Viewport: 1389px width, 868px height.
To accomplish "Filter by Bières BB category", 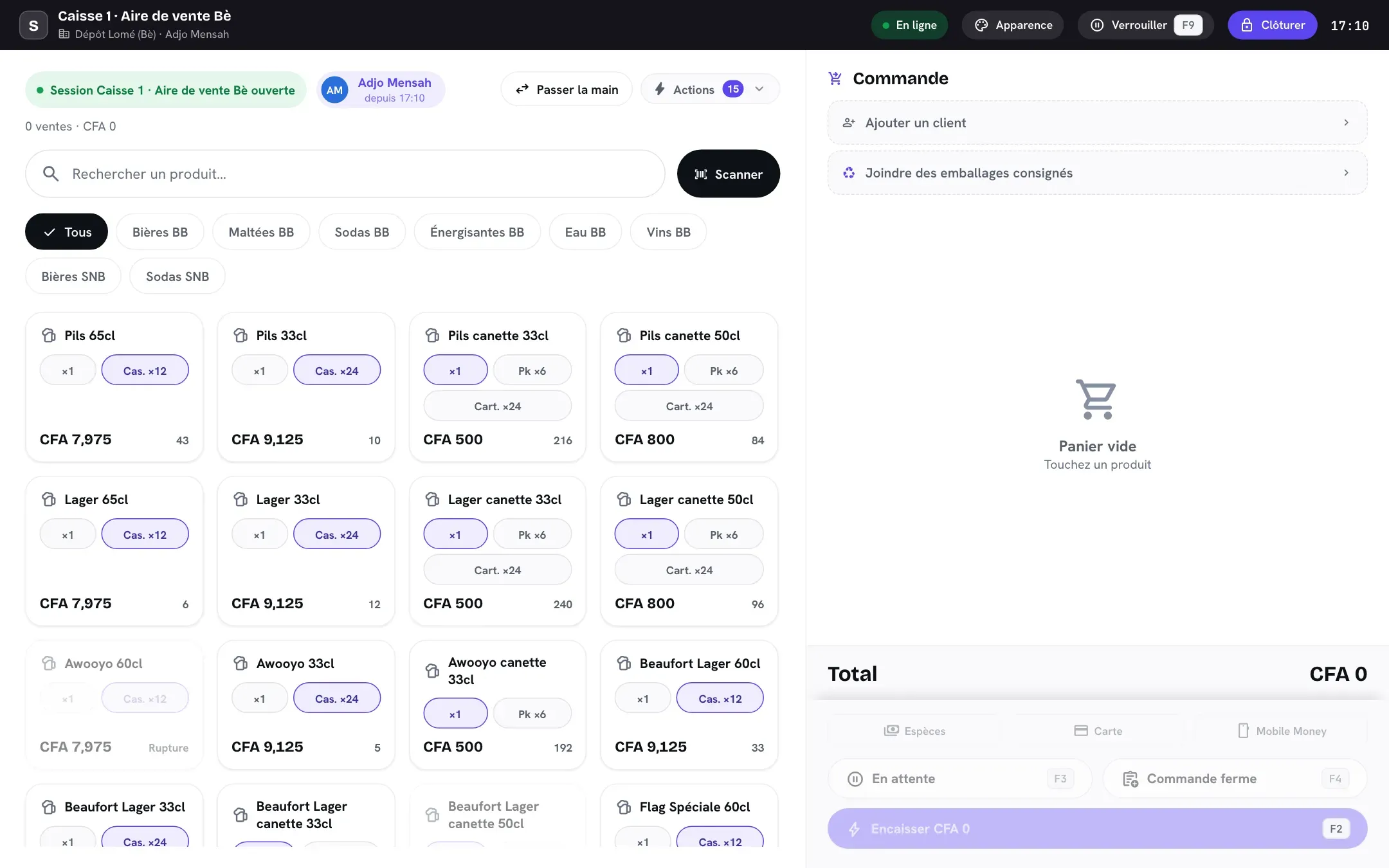I will click(160, 231).
